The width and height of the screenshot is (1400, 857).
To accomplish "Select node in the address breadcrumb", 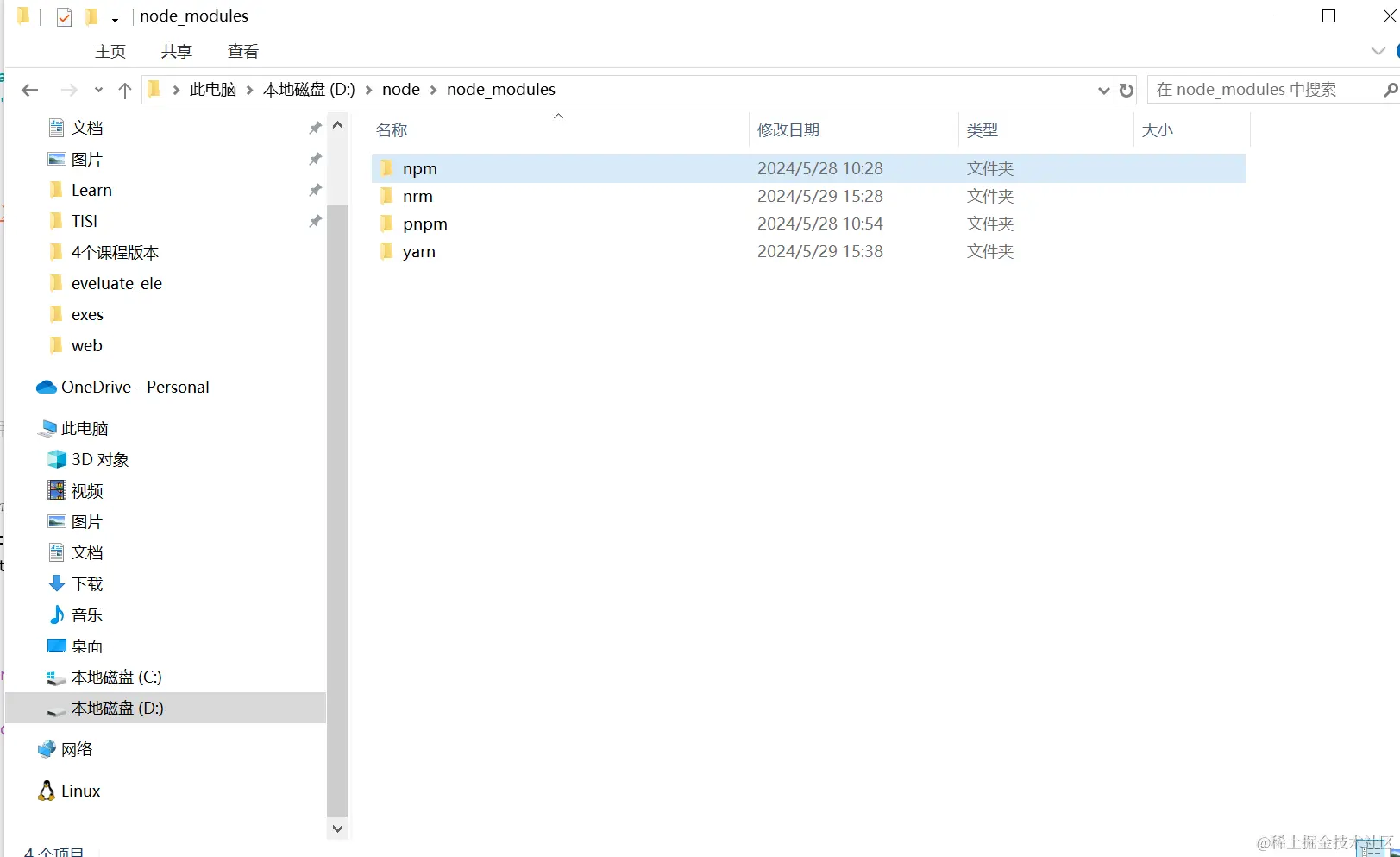I will pos(401,90).
